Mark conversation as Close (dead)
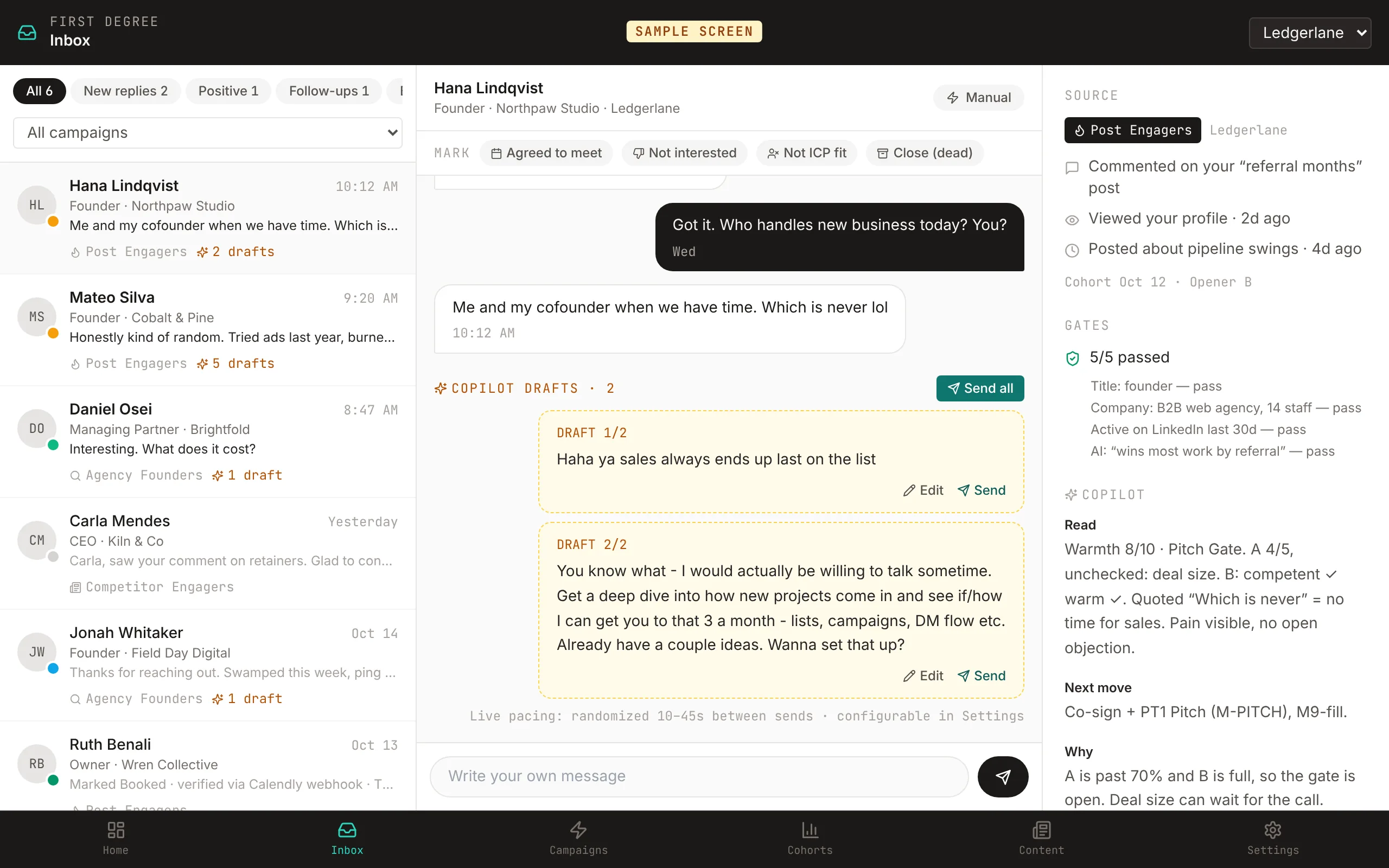The height and width of the screenshot is (868, 1389). point(925,152)
